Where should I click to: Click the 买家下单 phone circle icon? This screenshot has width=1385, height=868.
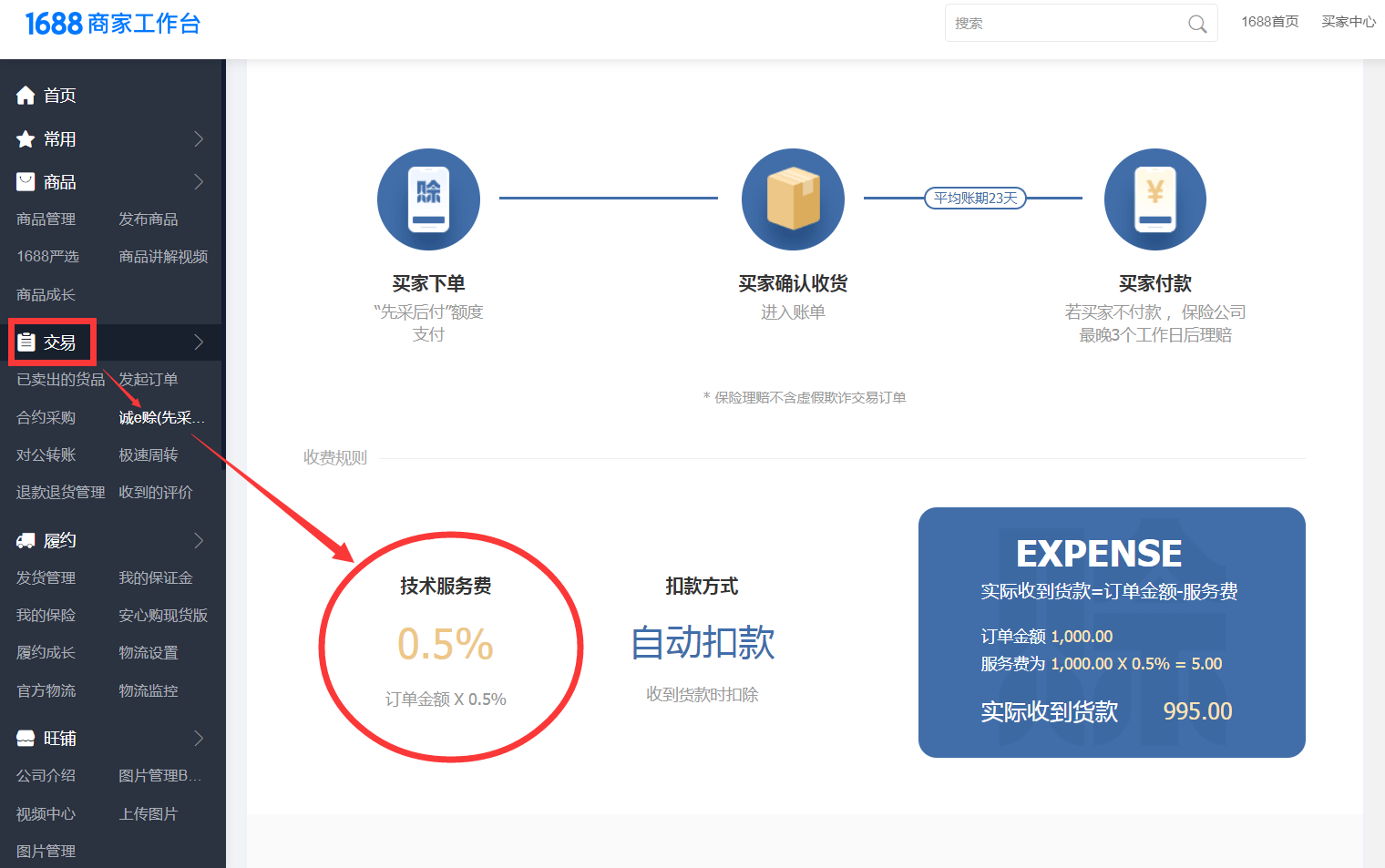428,199
